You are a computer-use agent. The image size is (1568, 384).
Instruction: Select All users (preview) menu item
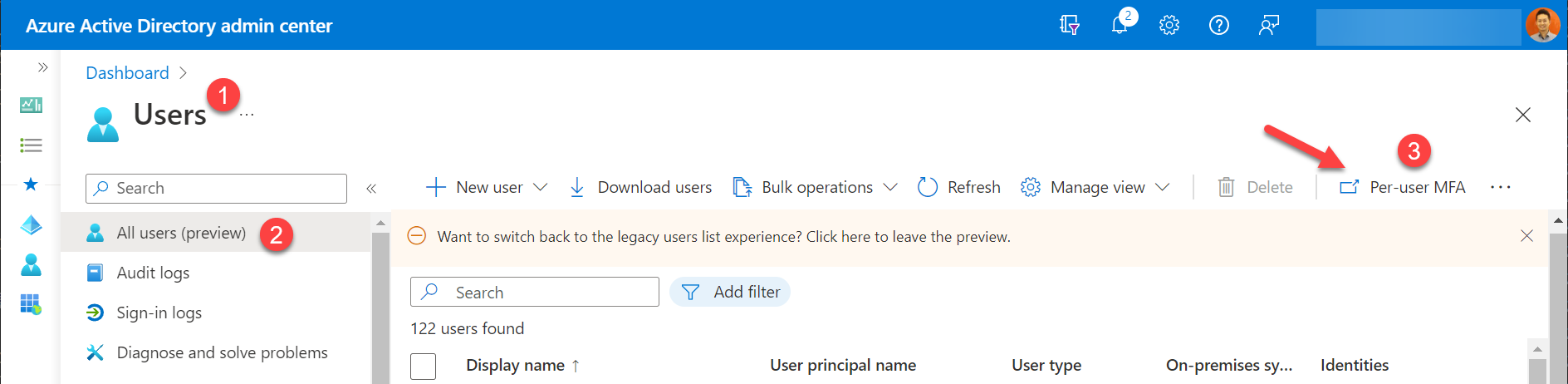215,233
